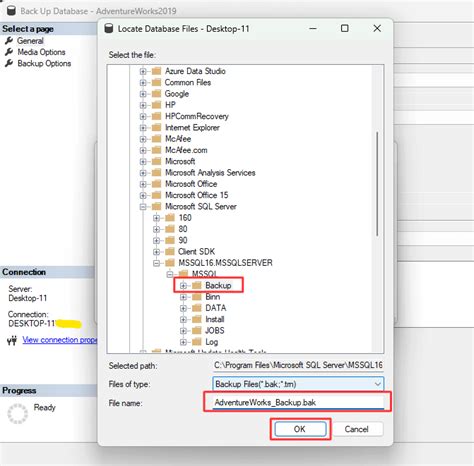Select the Microsoft folder label

click(x=180, y=161)
